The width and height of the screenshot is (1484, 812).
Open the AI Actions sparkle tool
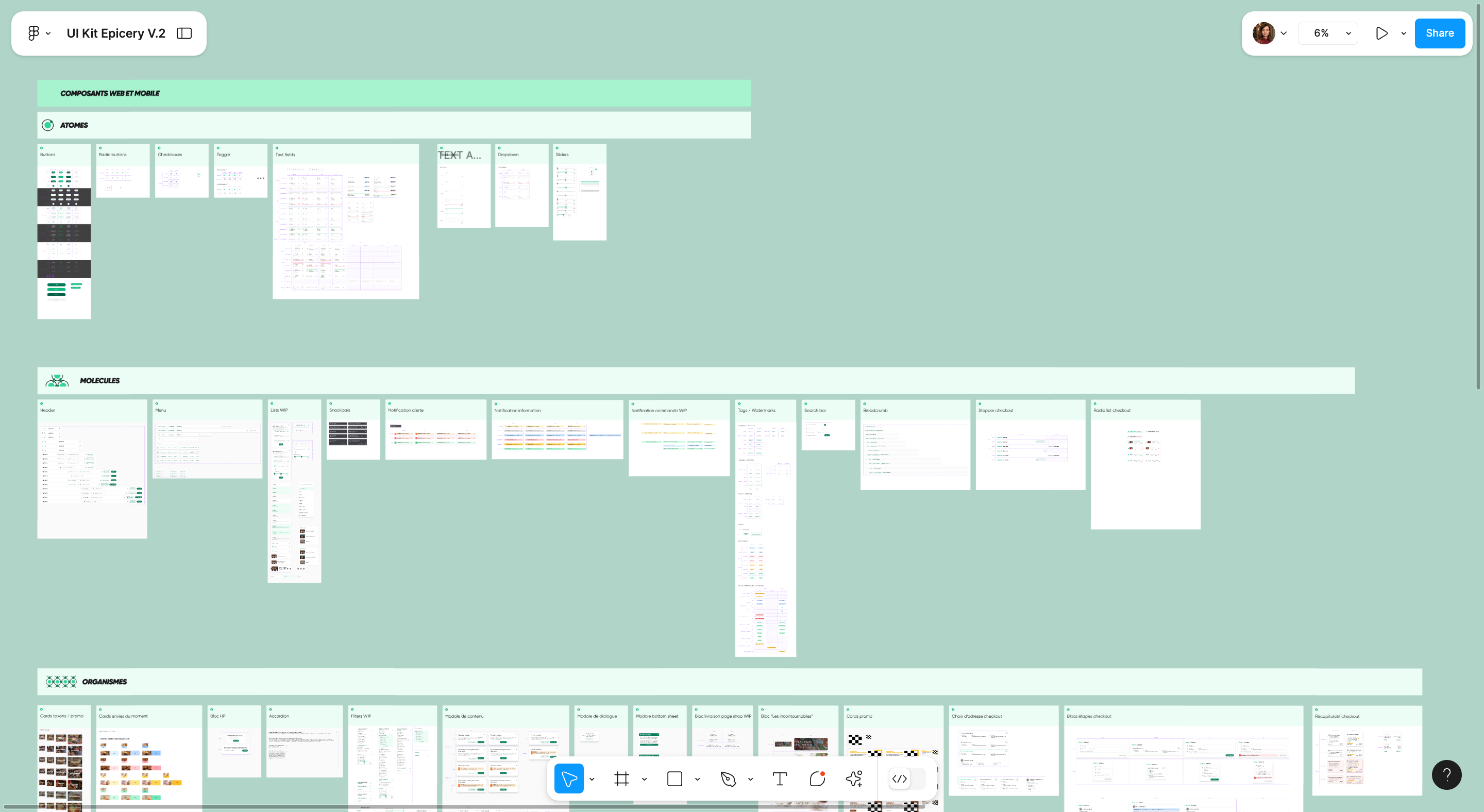854,779
